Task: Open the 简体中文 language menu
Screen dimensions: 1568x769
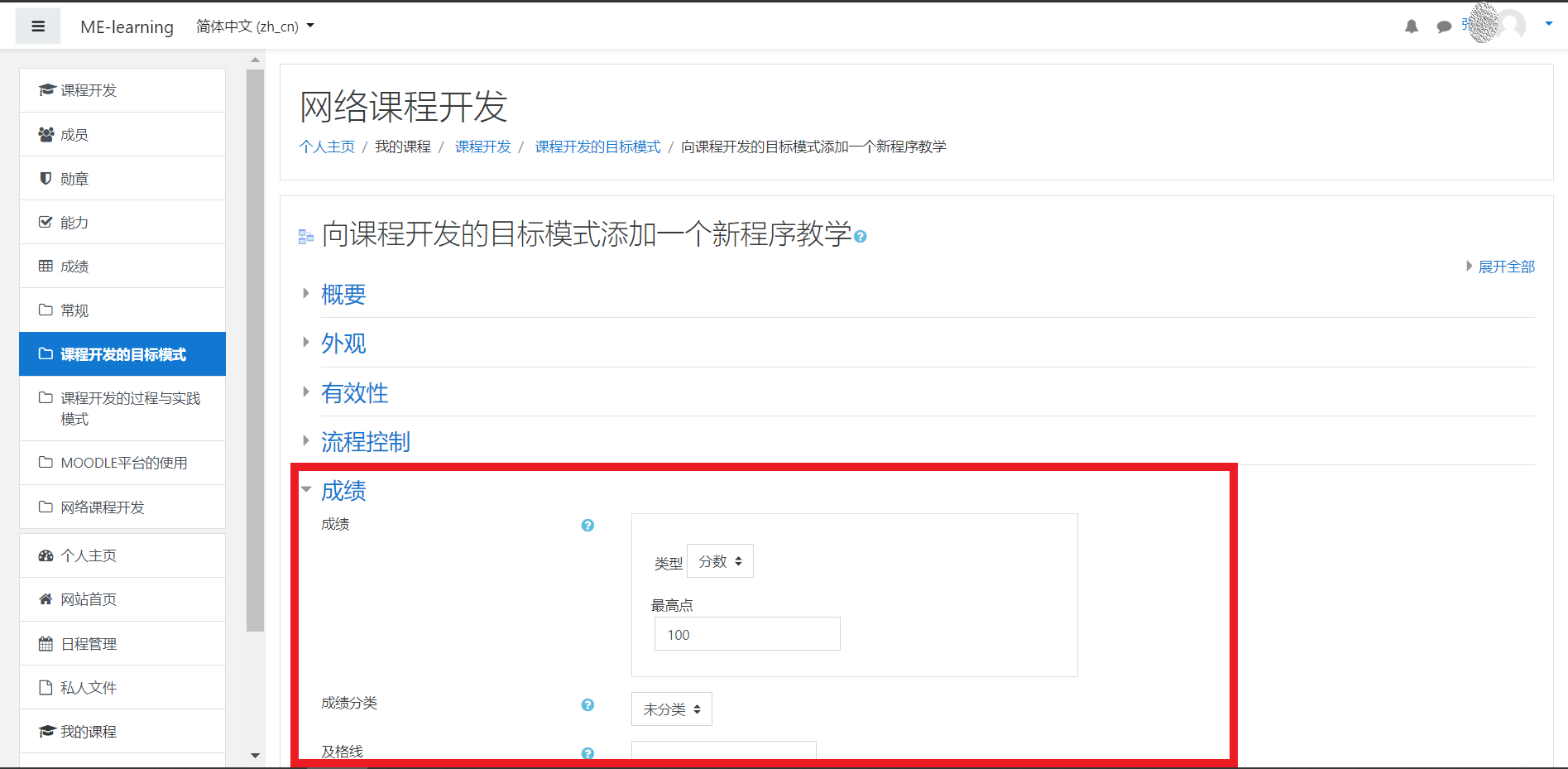Action: [252, 26]
